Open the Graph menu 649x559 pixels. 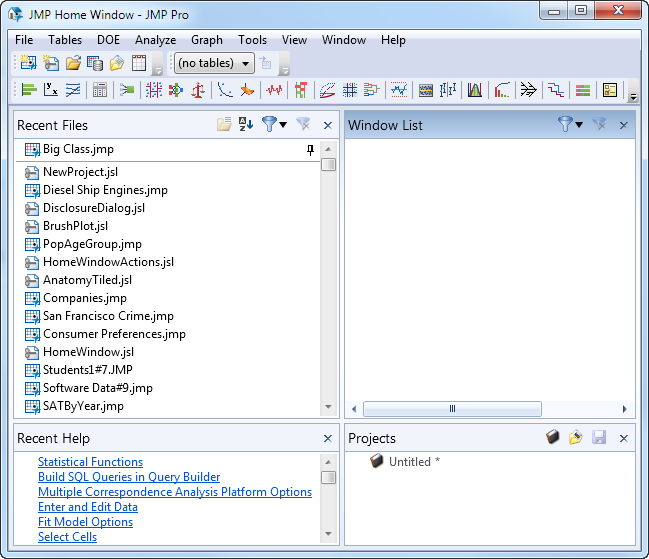[x=207, y=40]
